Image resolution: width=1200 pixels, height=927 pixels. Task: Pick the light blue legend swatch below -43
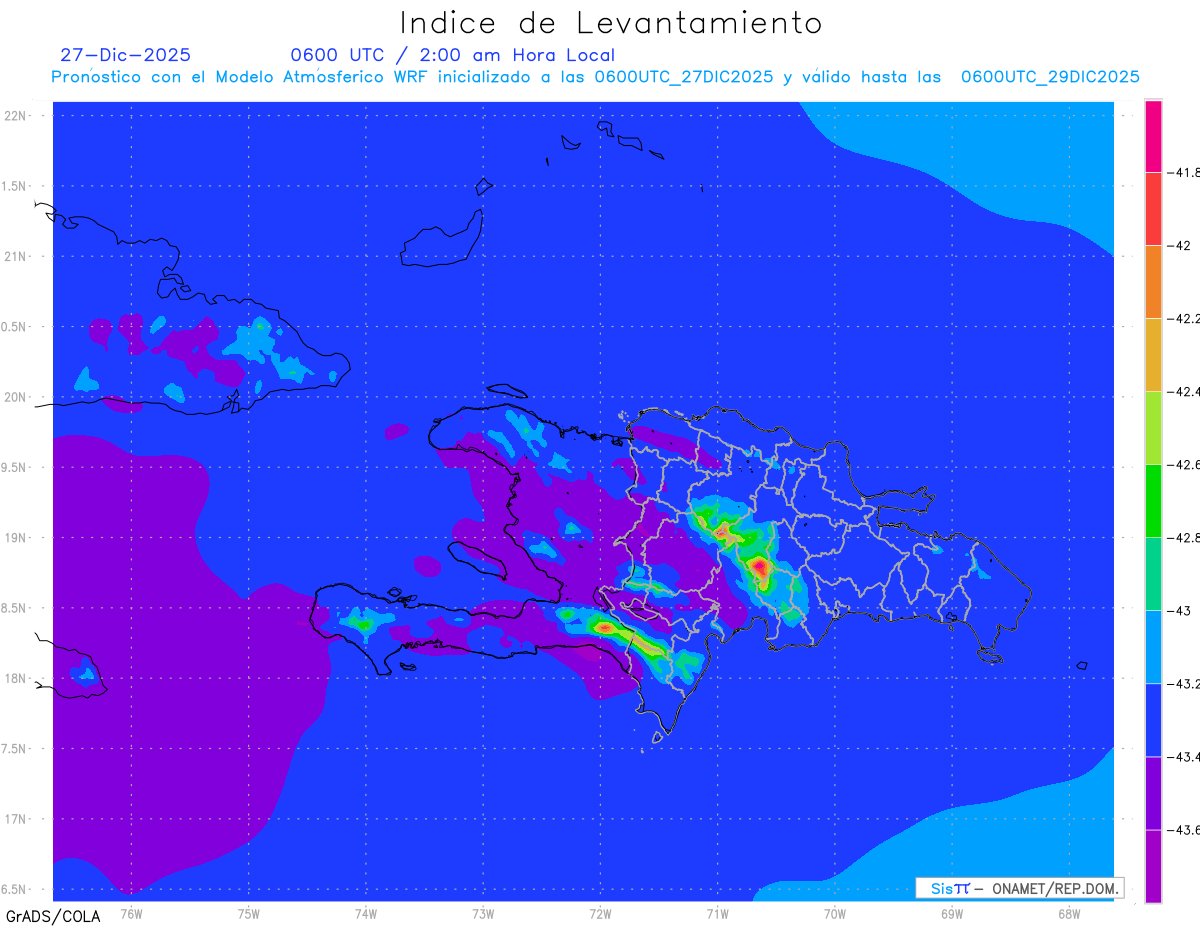1153,647
